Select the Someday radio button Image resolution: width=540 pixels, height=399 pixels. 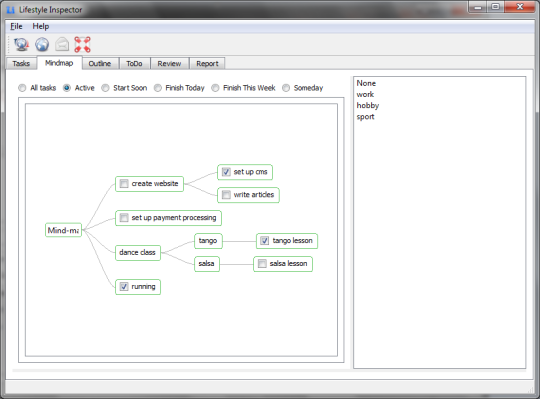pyautogui.click(x=286, y=88)
